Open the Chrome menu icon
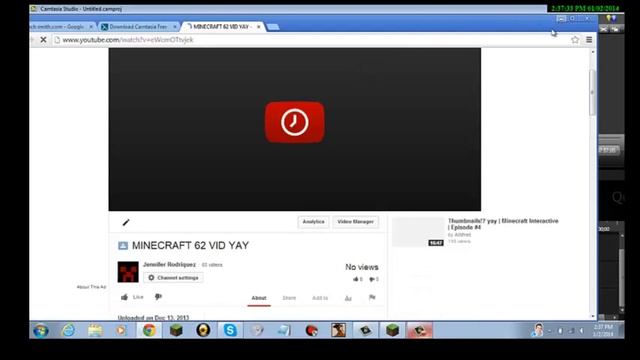Screen dimensions: 640x360 point(589,40)
